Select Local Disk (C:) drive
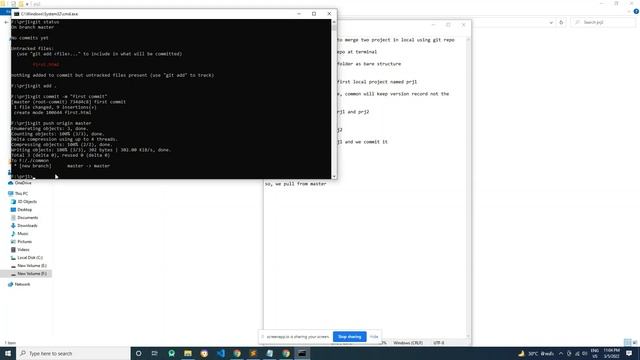 30,258
